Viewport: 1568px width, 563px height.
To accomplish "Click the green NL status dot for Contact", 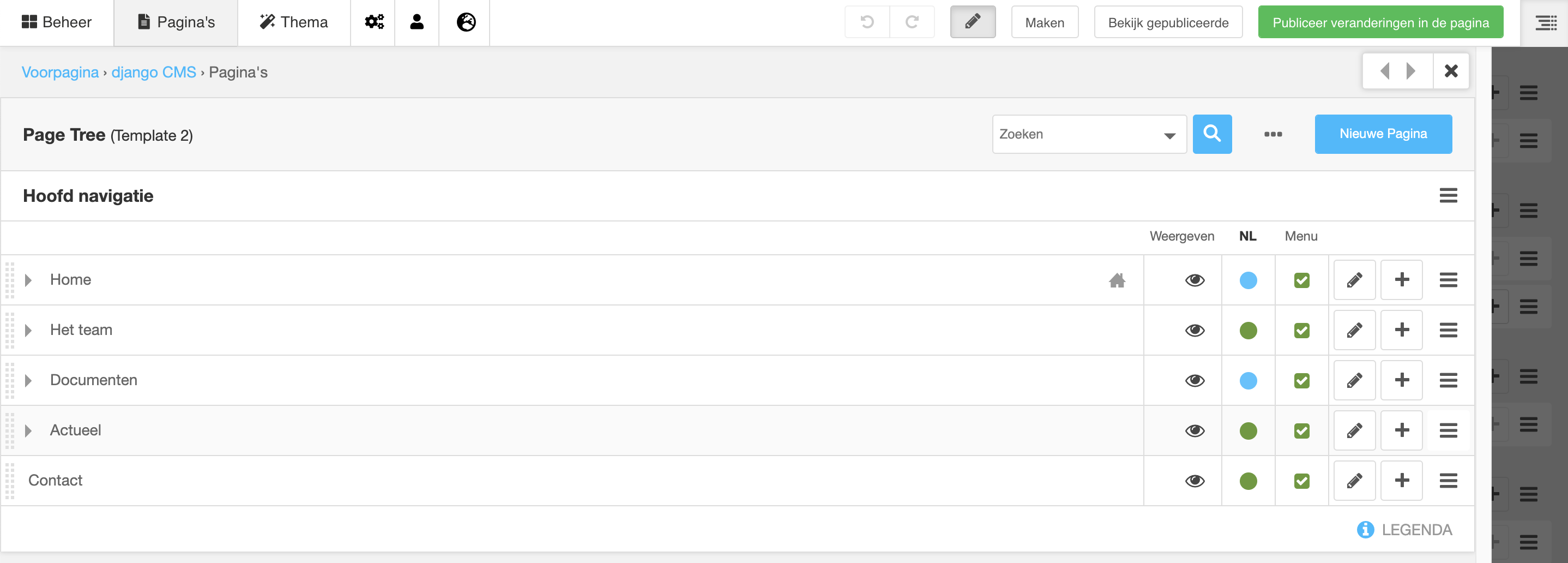I will click(x=1248, y=481).
